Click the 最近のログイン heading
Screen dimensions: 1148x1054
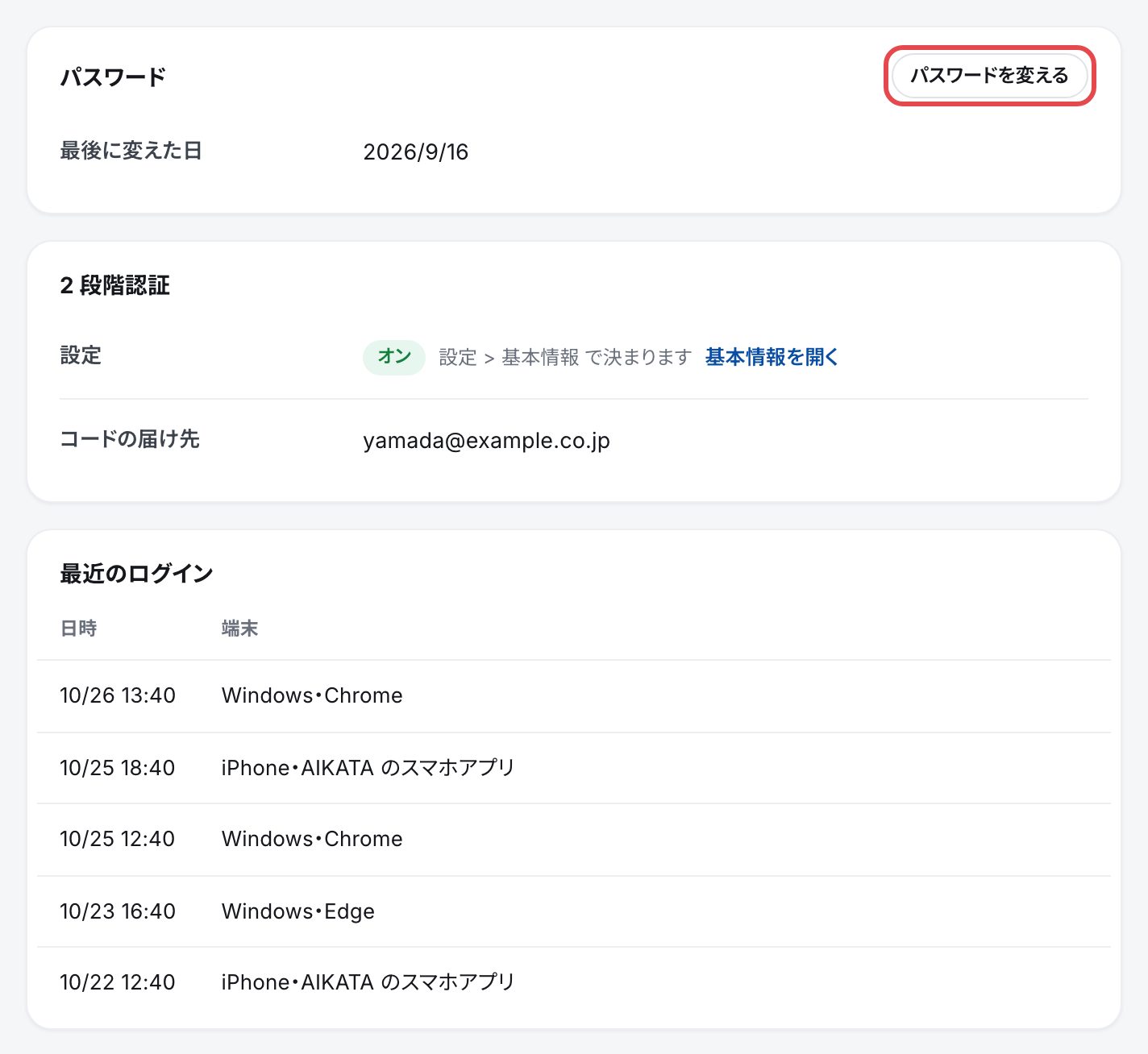[136, 574]
